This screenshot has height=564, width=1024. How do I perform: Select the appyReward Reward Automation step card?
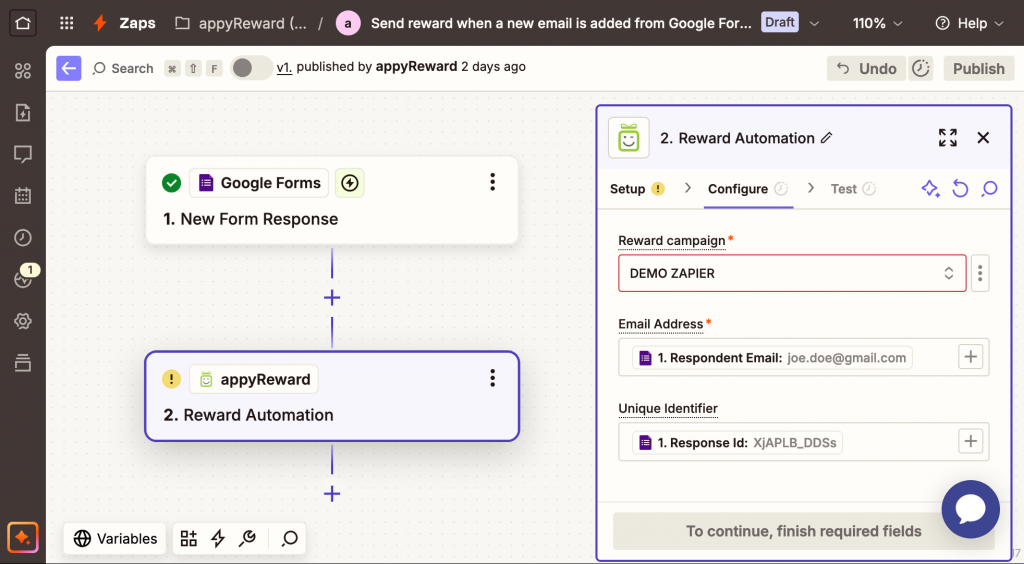(332, 396)
